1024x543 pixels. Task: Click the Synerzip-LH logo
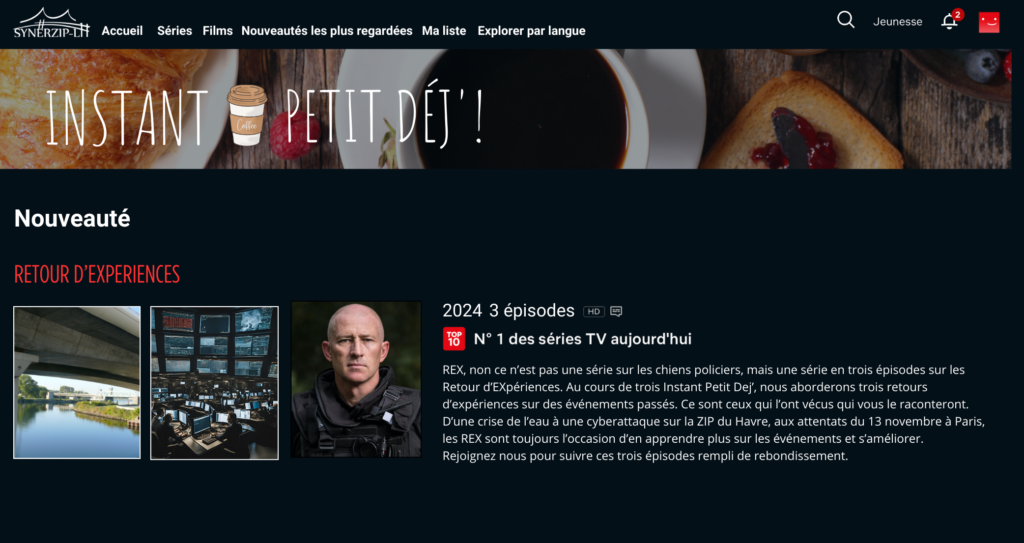pyautogui.click(x=52, y=24)
